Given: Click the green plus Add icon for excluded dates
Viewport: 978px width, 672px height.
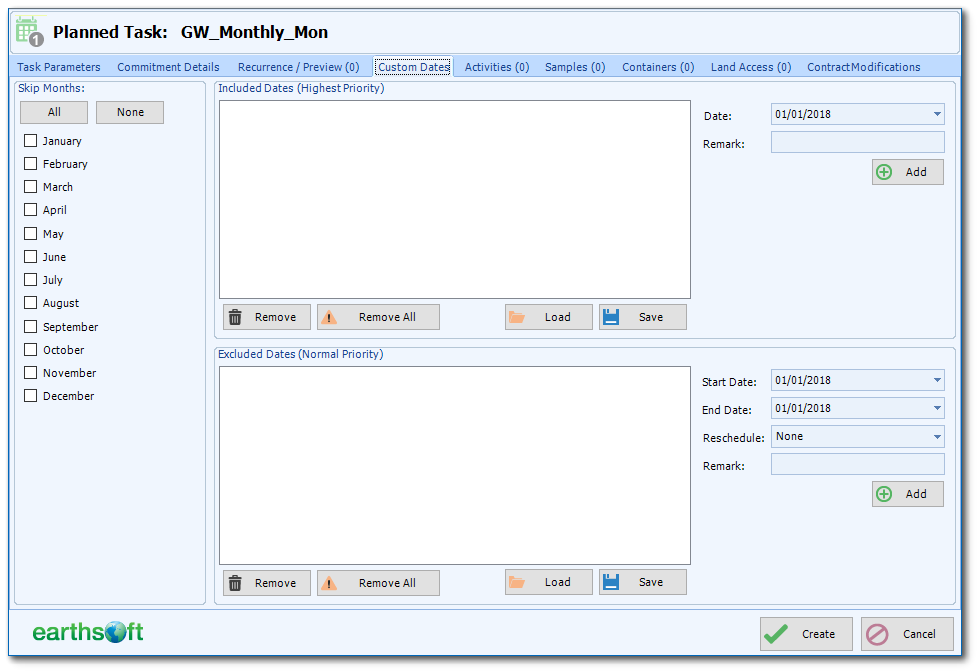Looking at the screenshot, I should (884, 493).
